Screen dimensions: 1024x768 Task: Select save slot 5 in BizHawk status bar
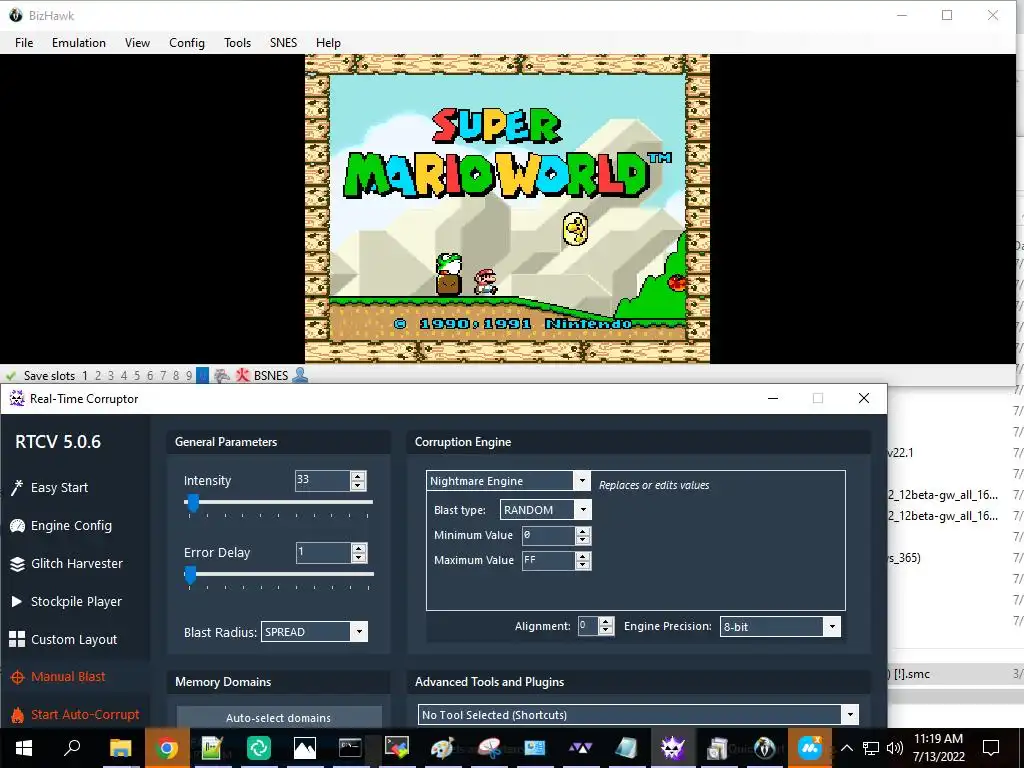pos(136,376)
